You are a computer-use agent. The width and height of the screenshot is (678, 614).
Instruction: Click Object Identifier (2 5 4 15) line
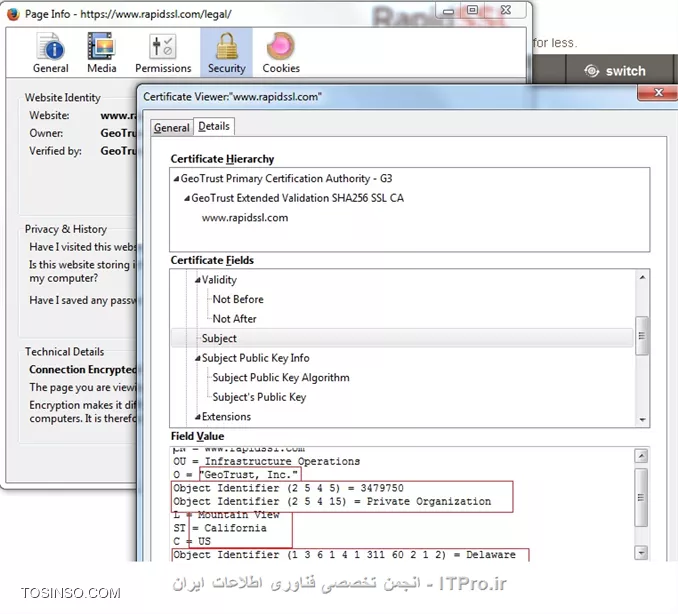(332, 502)
